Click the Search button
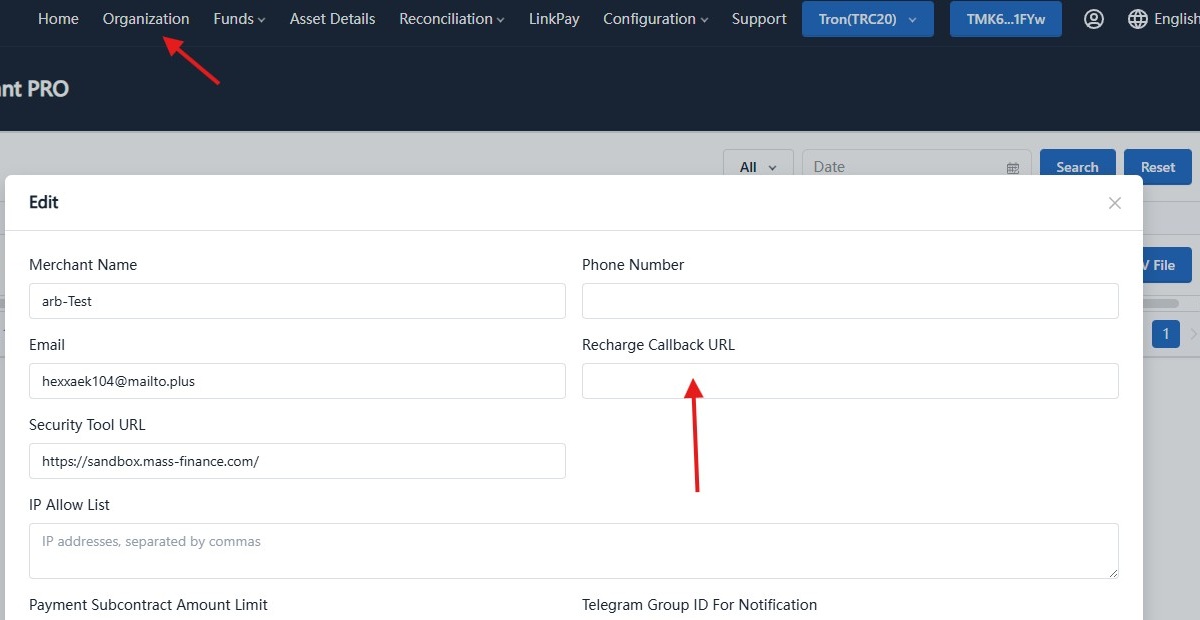The width and height of the screenshot is (1200, 620). (x=1077, y=167)
